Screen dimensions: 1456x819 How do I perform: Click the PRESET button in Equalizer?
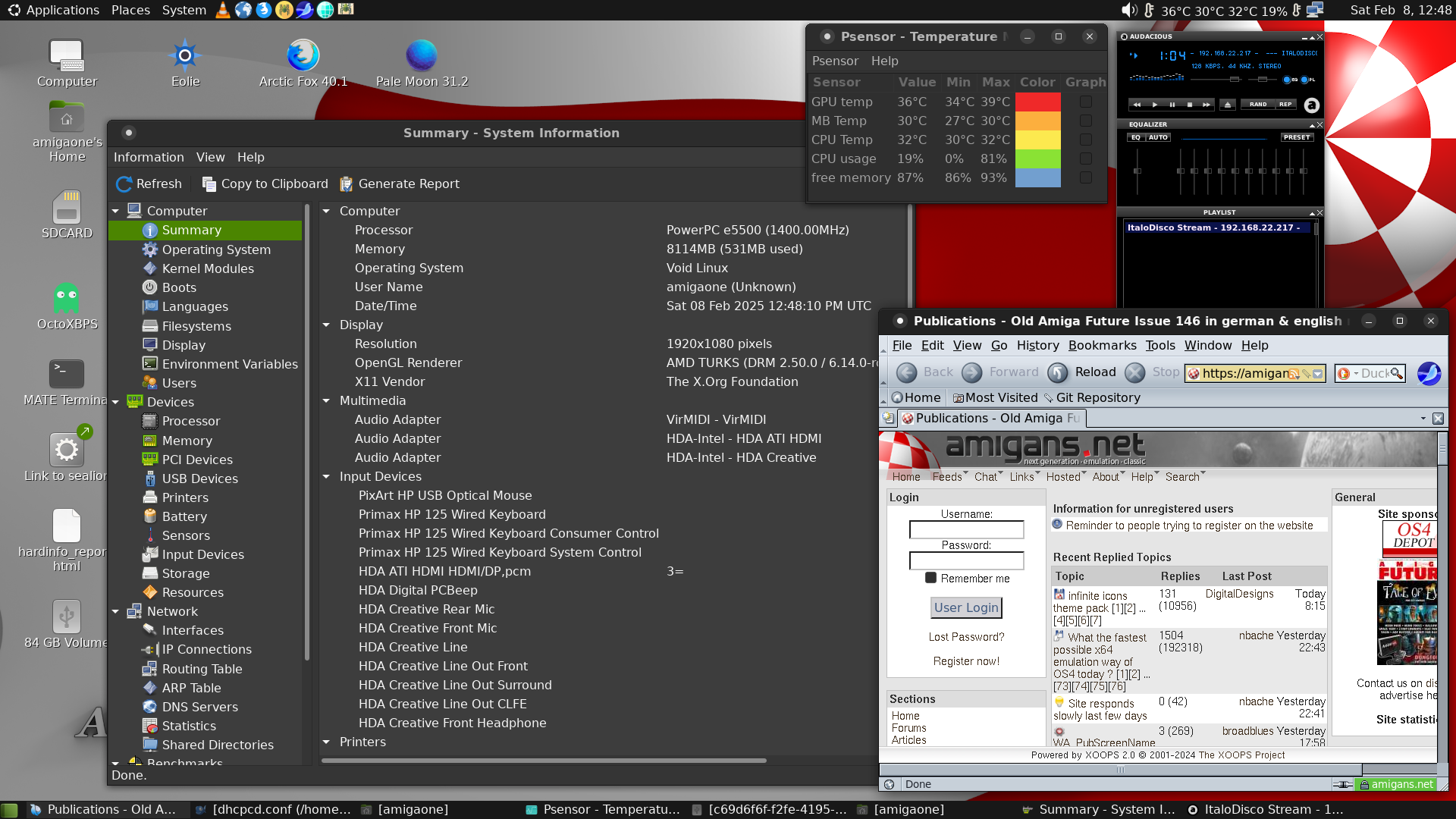click(1297, 137)
